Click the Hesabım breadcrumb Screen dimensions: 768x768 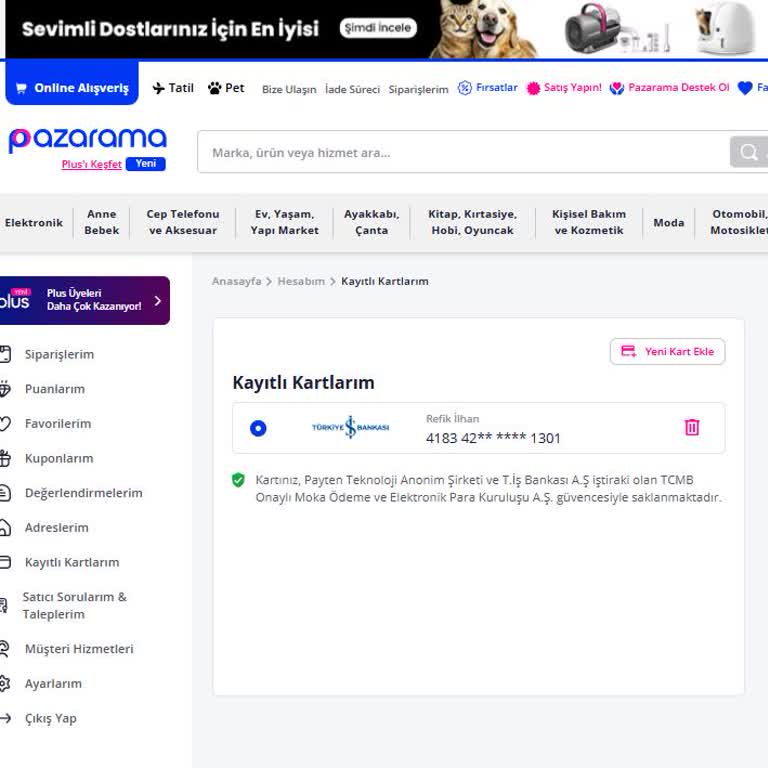click(301, 281)
